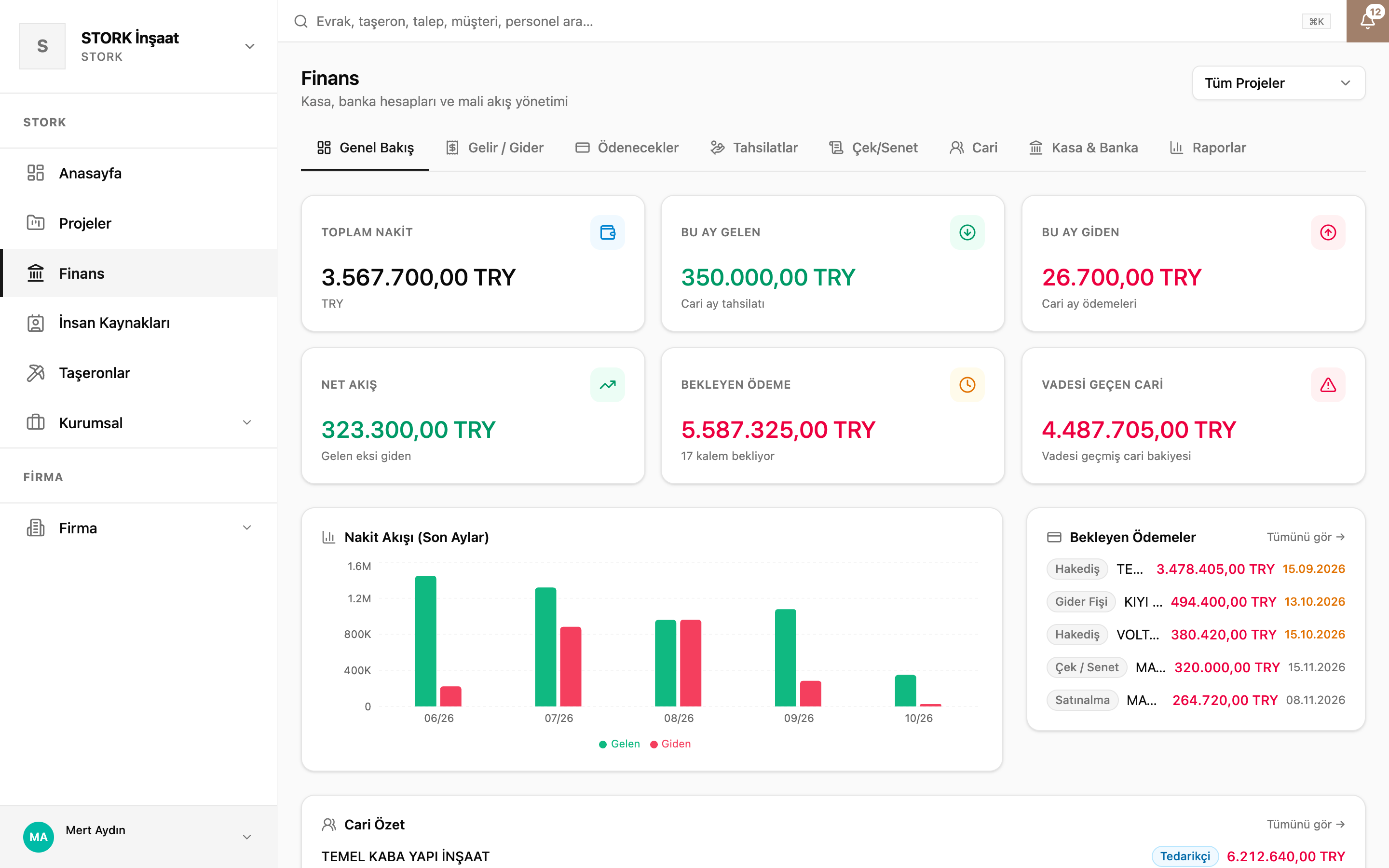The image size is (1389, 868).
Task: Click the Bu Ay Gelen download arrow icon
Action: pyautogui.click(x=967, y=232)
